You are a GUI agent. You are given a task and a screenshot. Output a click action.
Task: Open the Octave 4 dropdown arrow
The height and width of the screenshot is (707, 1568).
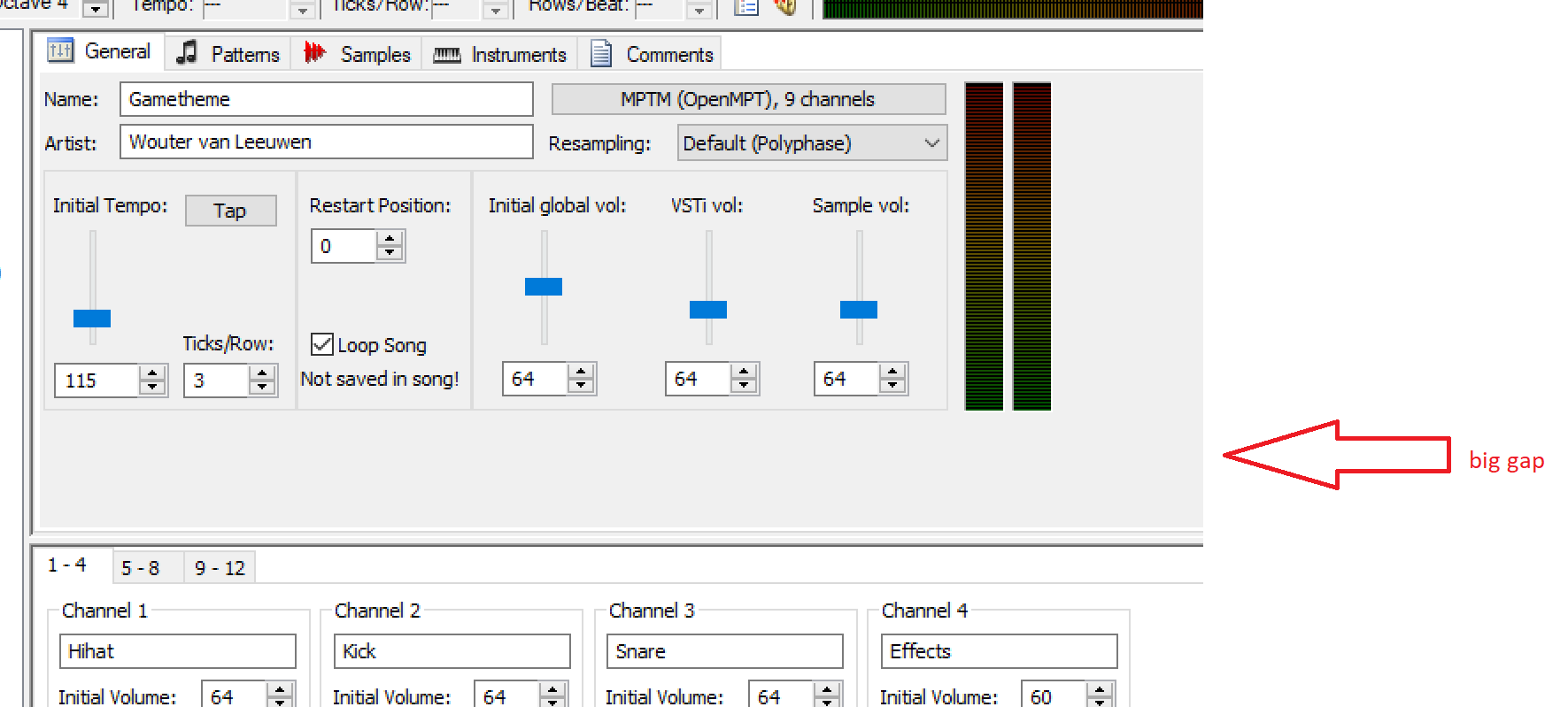tap(96, 8)
